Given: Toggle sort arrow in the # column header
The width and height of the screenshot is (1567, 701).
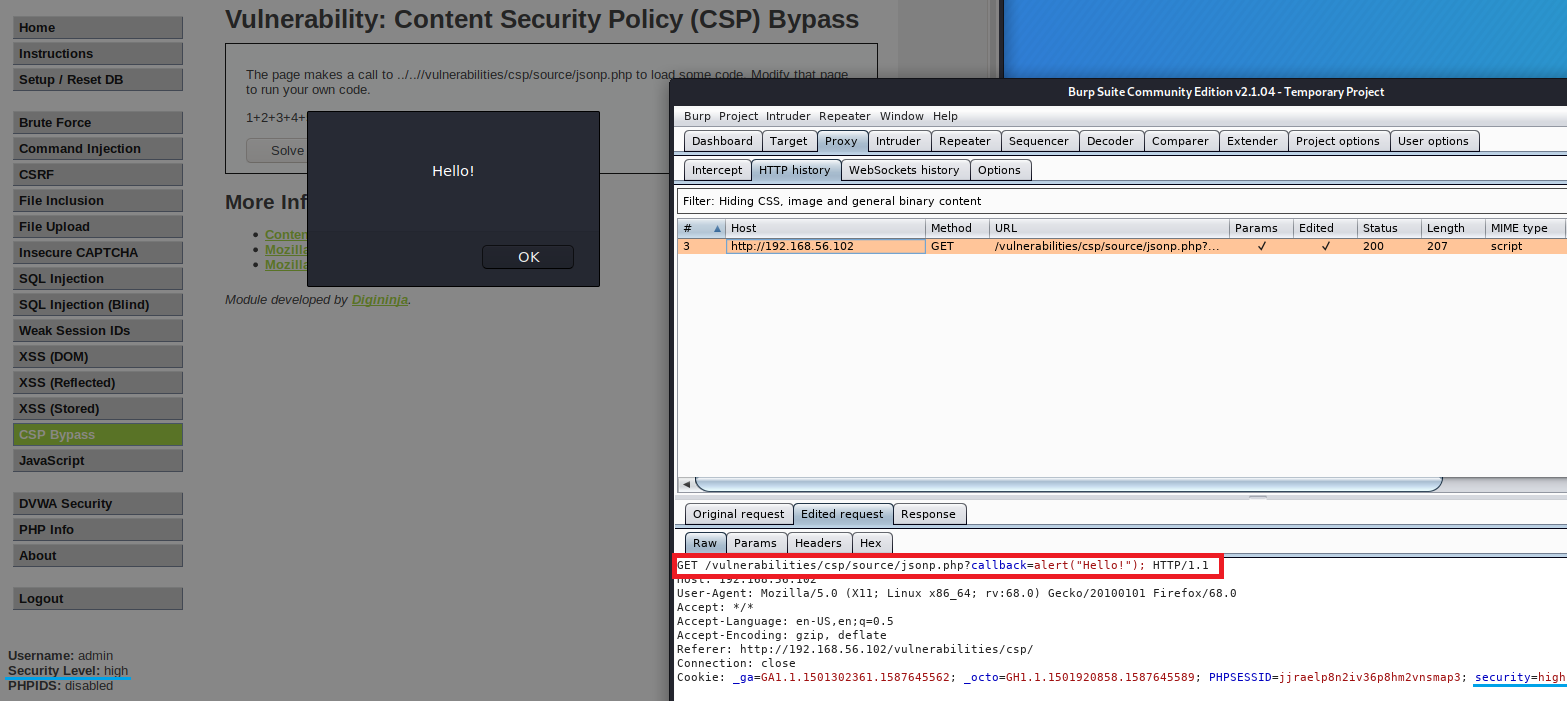Looking at the screenshot, I should tap(716, 228).
